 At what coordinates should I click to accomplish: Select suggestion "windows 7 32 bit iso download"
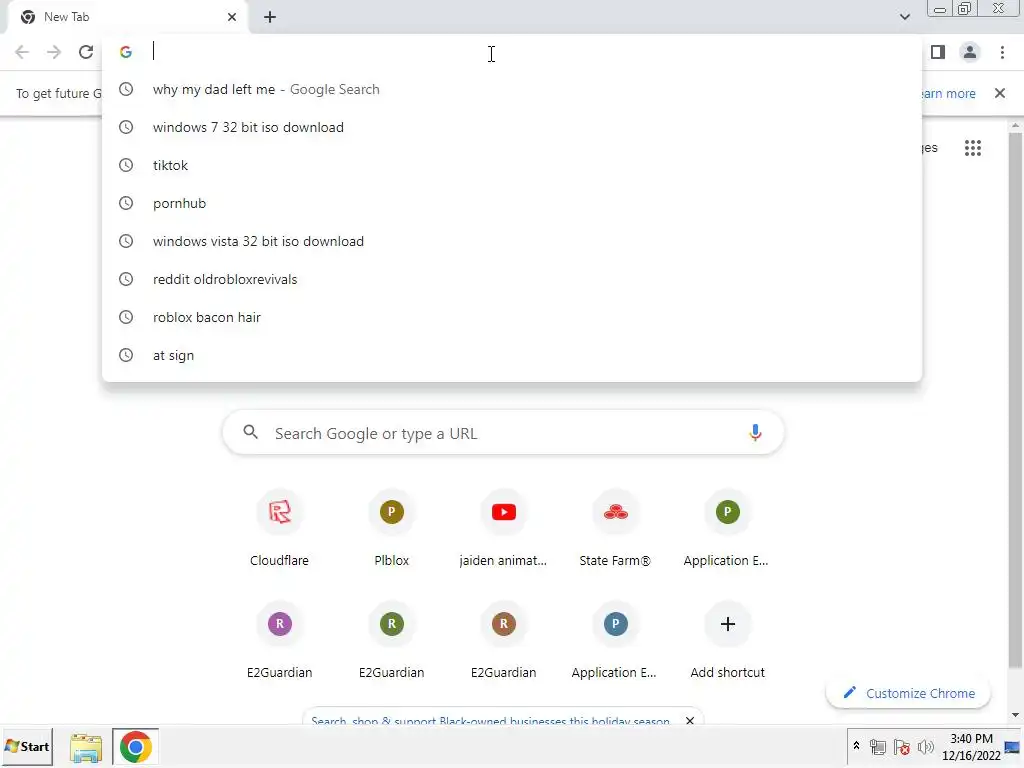[x=512, y=127]
